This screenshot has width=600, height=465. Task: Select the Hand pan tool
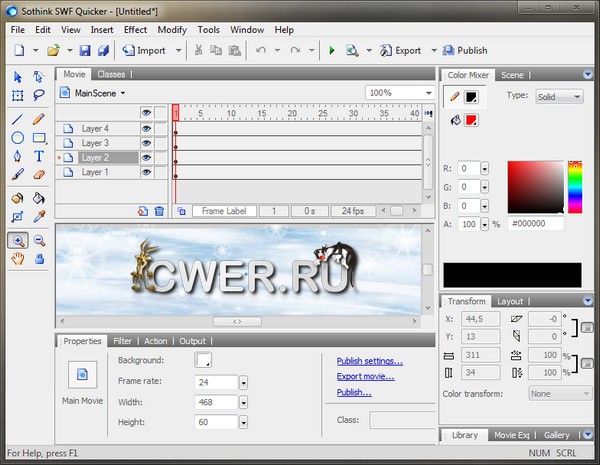18,259
